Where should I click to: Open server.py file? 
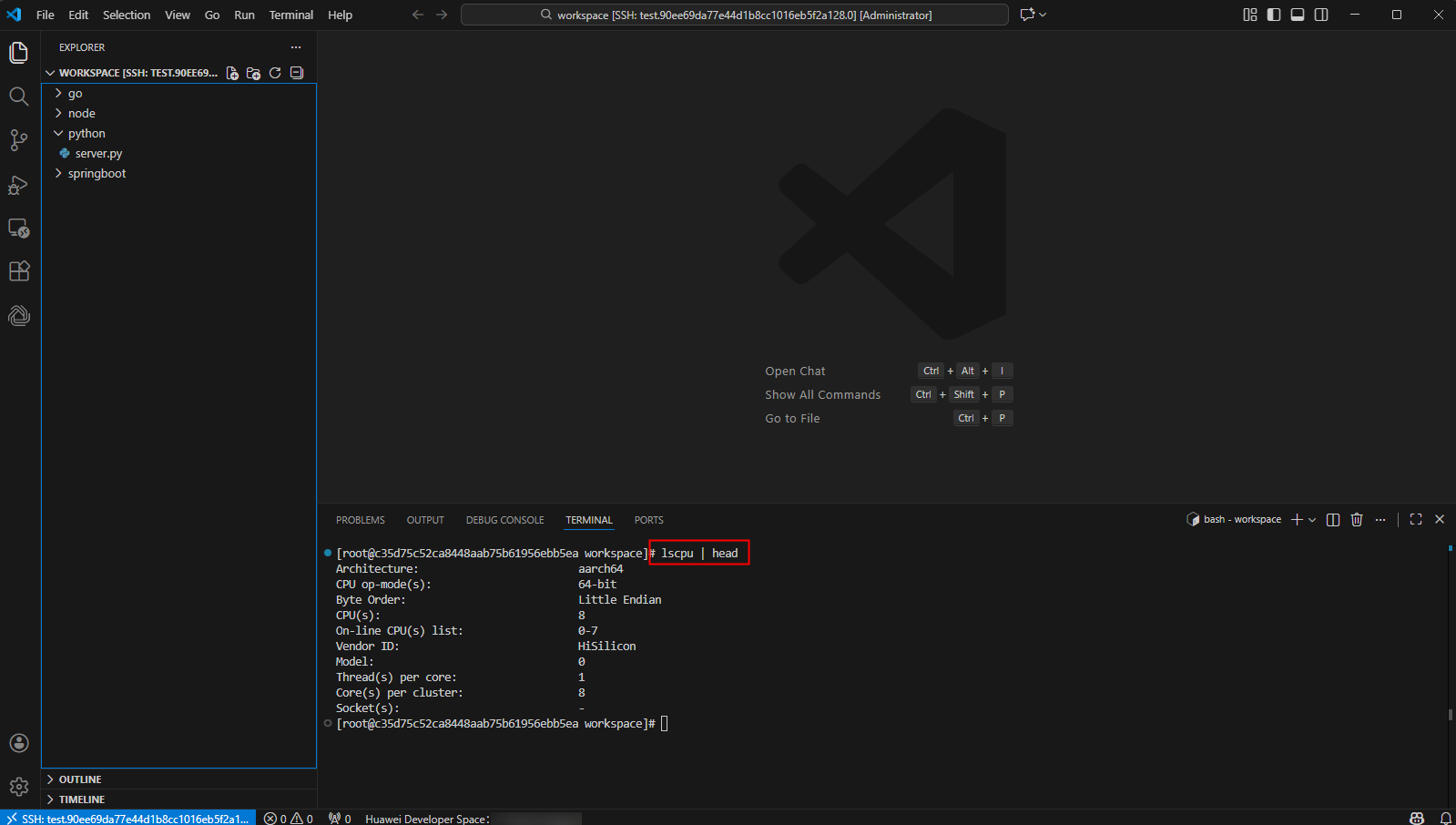178,153
